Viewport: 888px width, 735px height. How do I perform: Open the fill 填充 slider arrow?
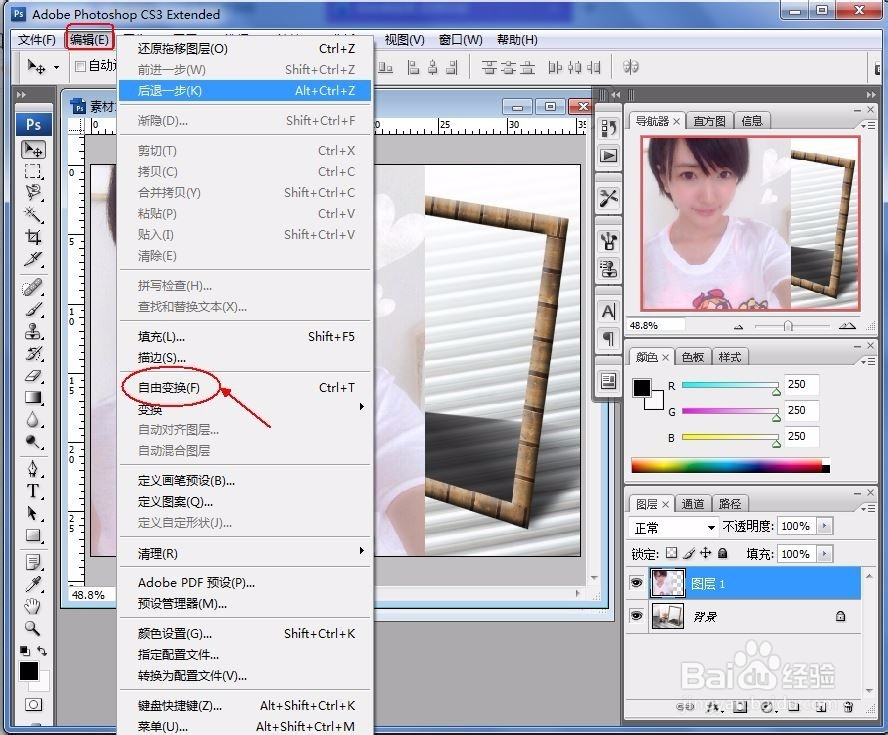[825, 554]
